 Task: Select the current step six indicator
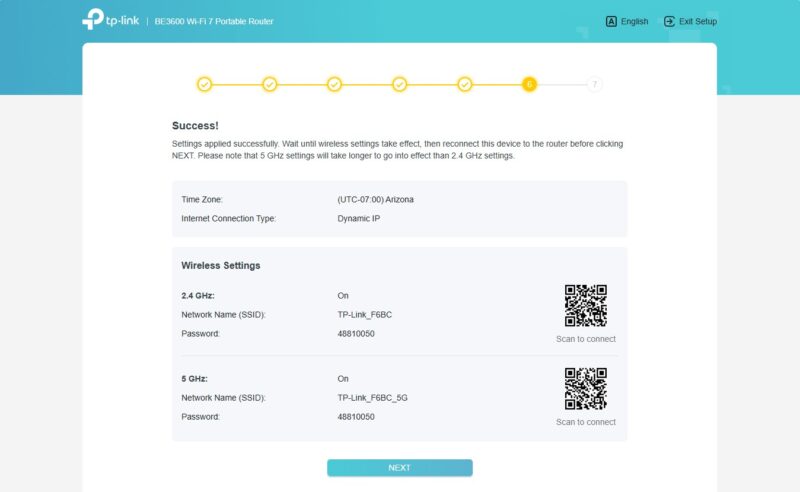tap(529, 84)
